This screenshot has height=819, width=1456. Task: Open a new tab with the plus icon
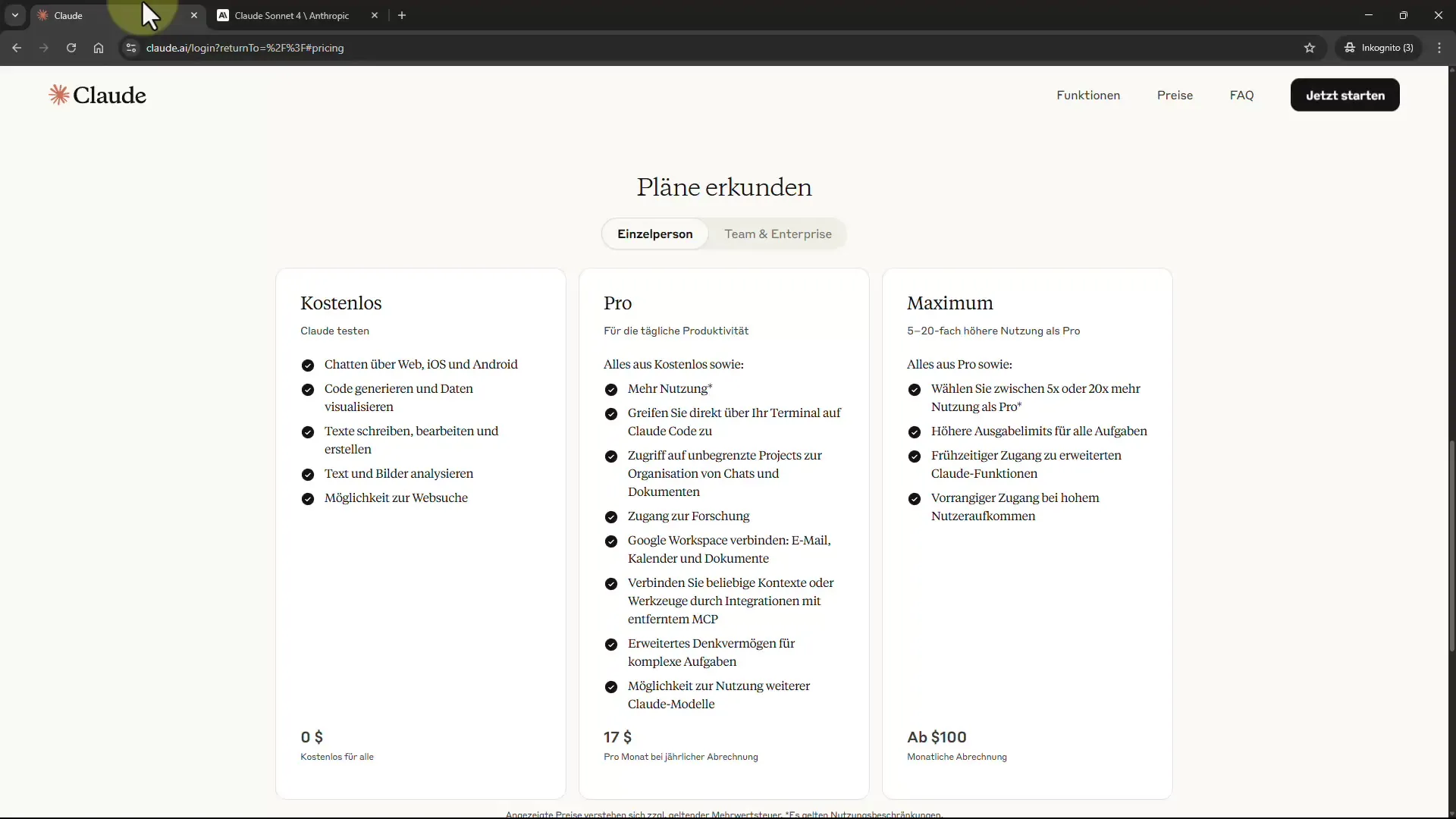pyautogui.click(x=402, y=15)
